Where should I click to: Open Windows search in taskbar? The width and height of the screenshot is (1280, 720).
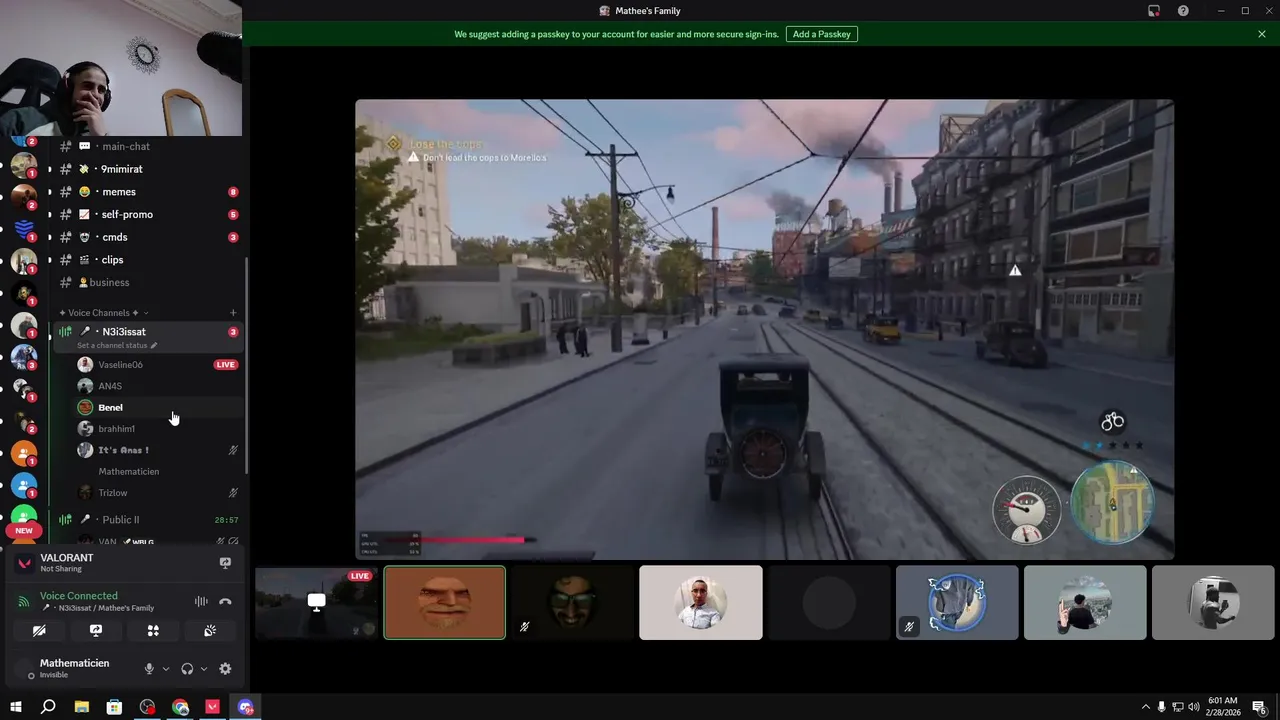48,707
